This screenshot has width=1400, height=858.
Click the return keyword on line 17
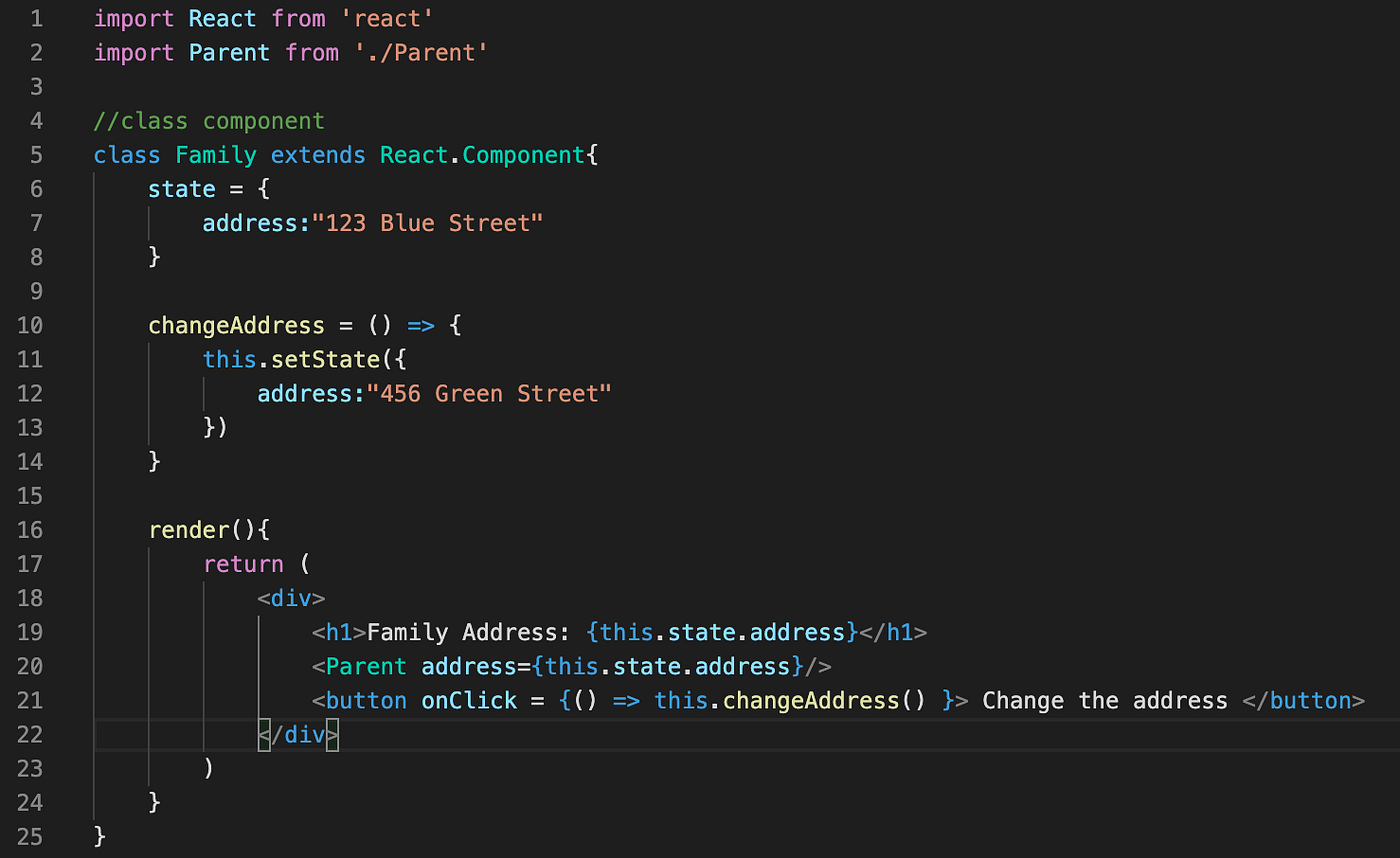point(243,563)
